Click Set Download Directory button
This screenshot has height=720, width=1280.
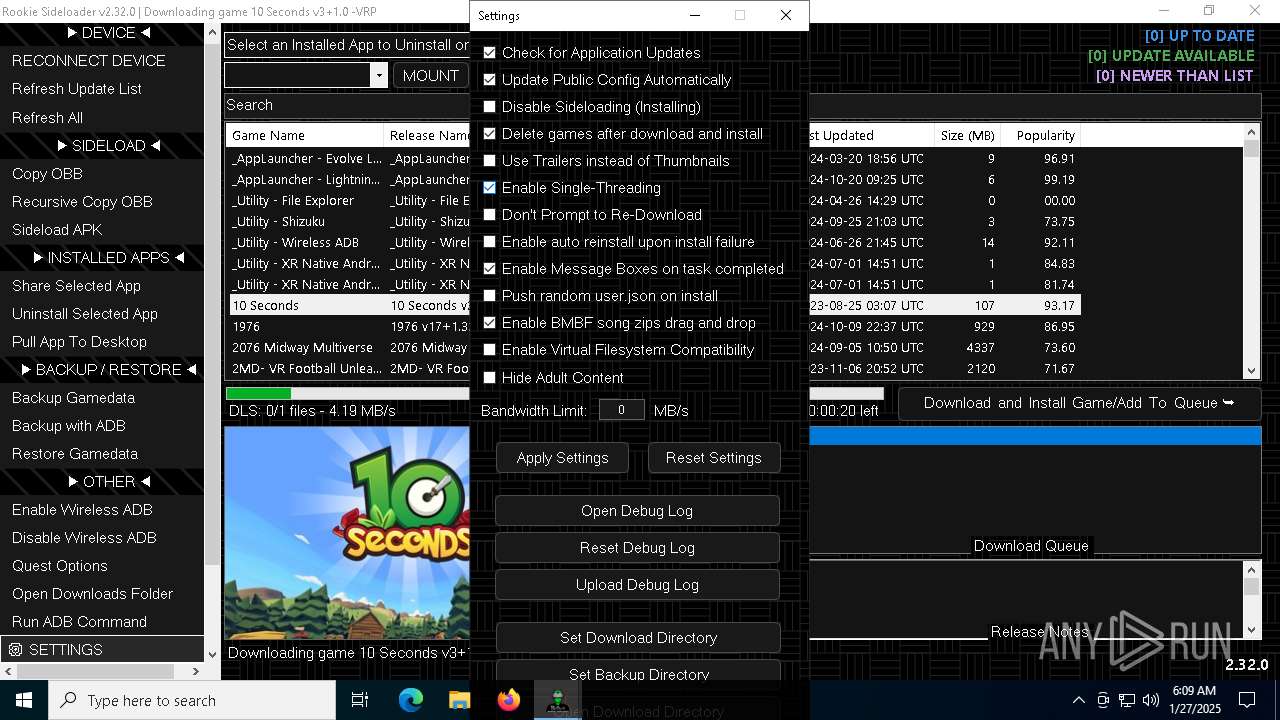pyautogui.click(x=638, y=637)
